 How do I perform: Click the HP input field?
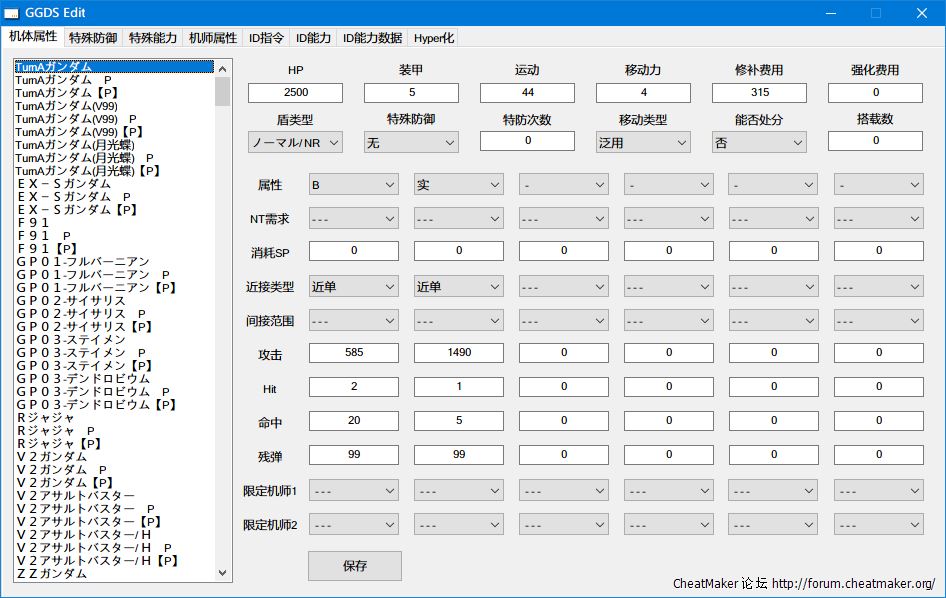click(295, 92)
